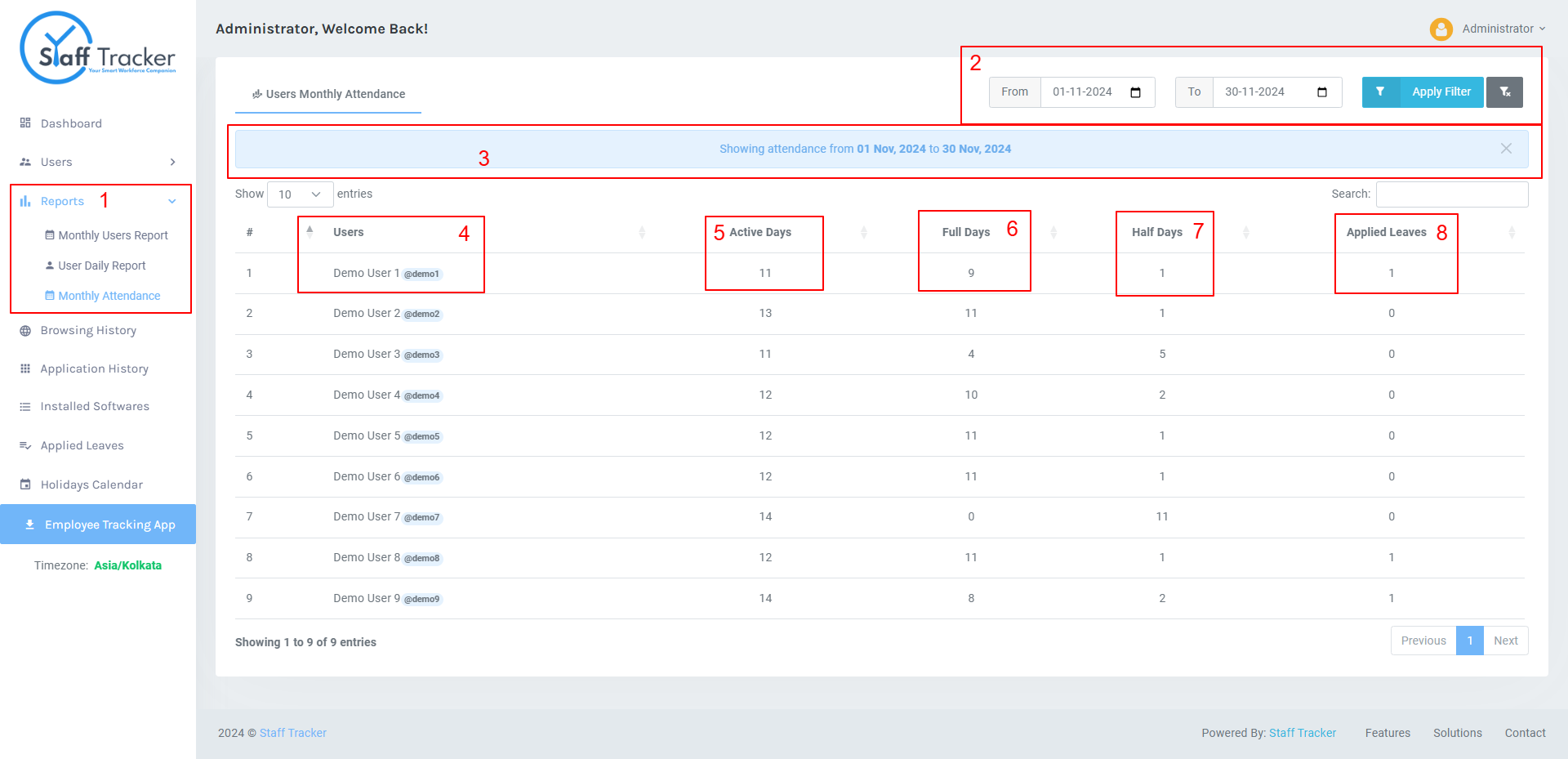Click the clear filter funnel icon button
This screenshot has width=1568, height=759.
pos(1504,92)
